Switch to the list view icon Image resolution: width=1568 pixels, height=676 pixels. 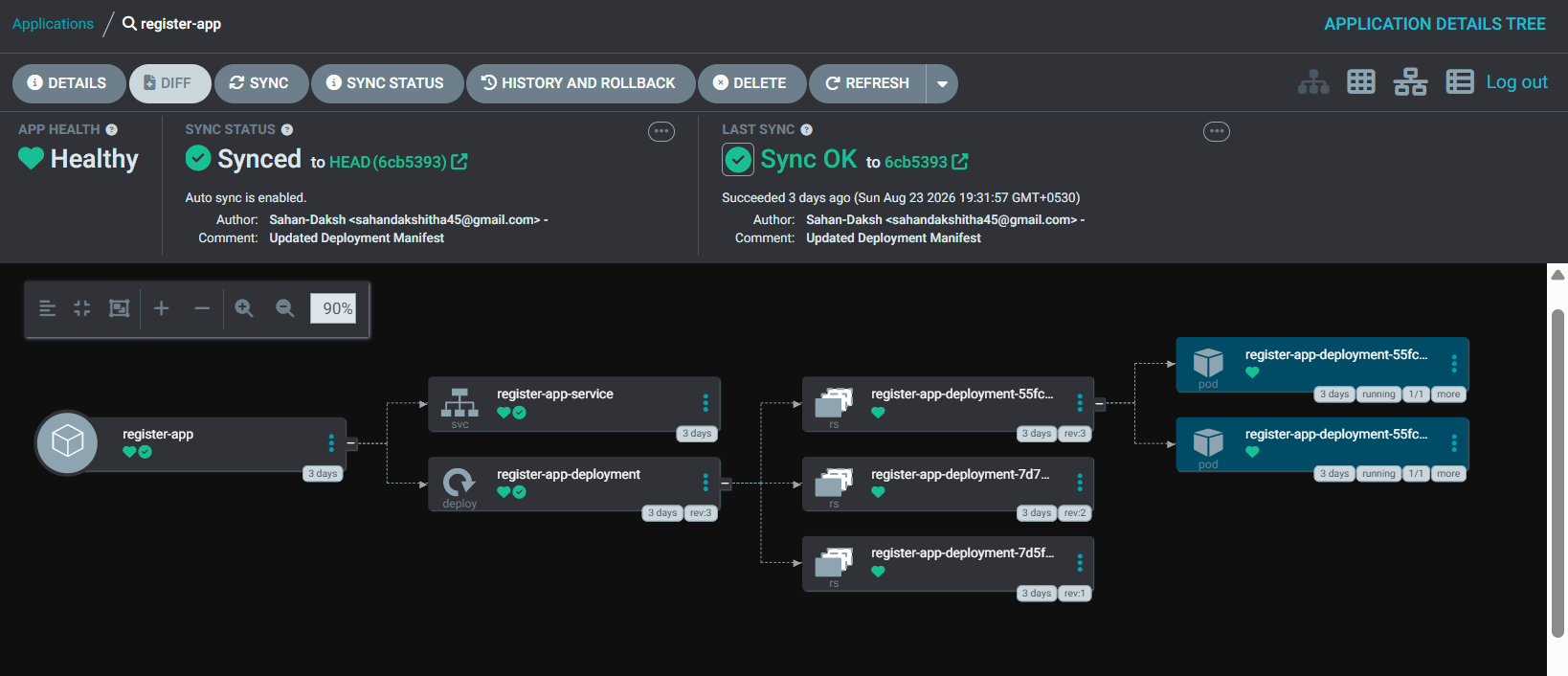(x=1460, y=82)
